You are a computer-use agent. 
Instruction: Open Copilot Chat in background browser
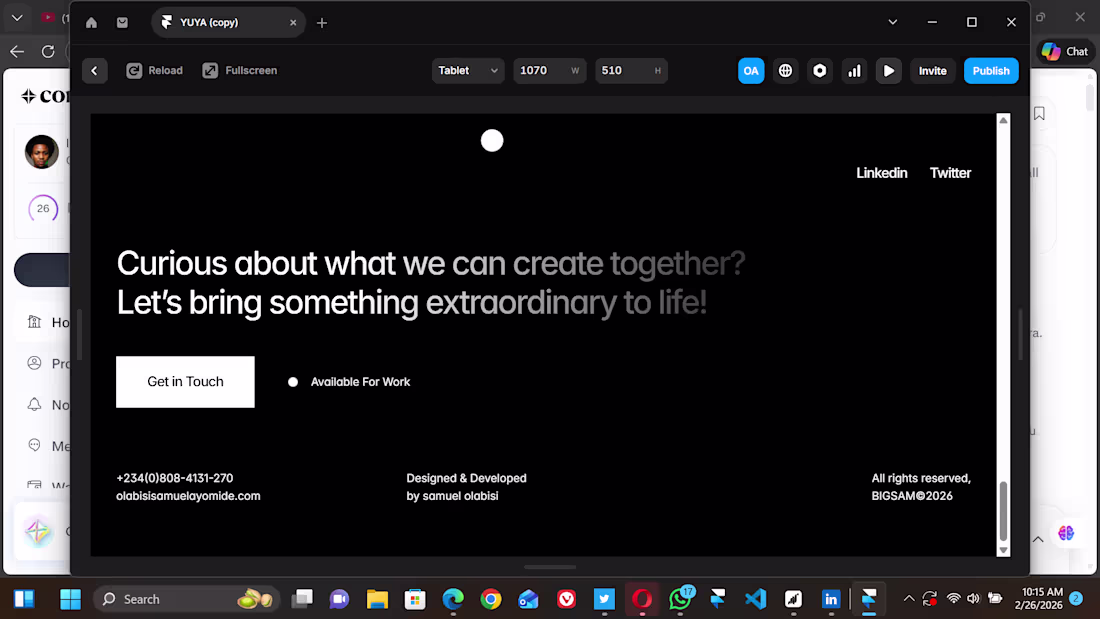click(x=1064, y=51)
